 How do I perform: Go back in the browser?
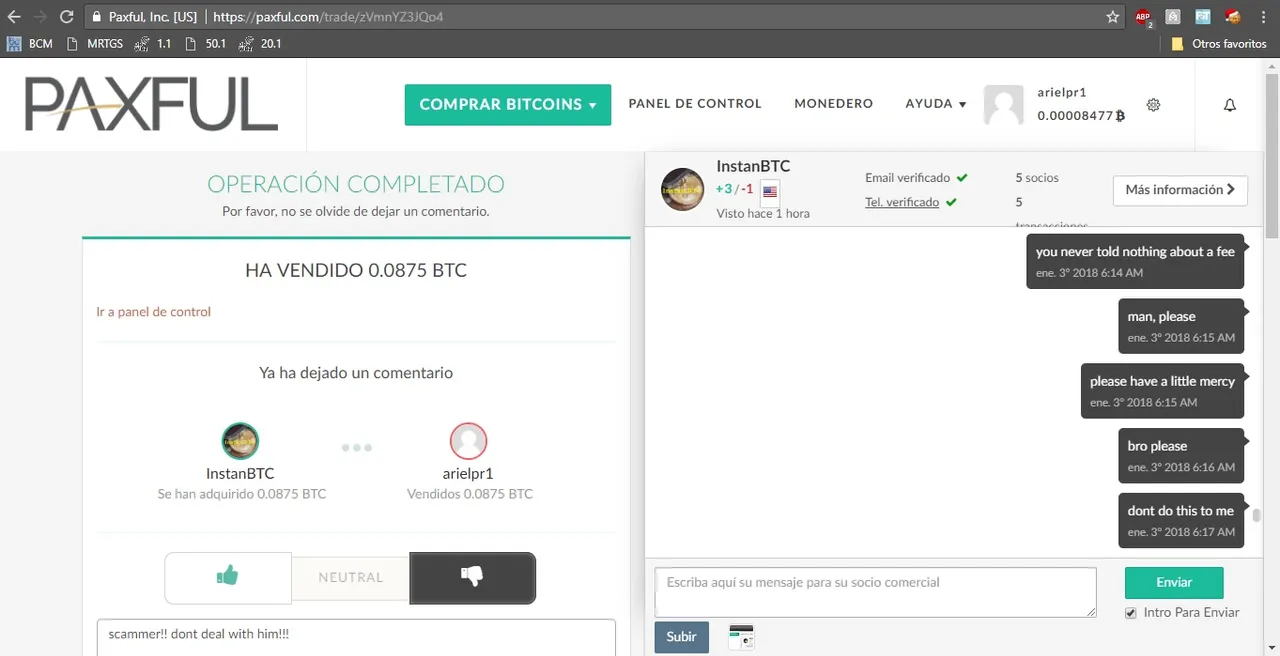[14, 17]
